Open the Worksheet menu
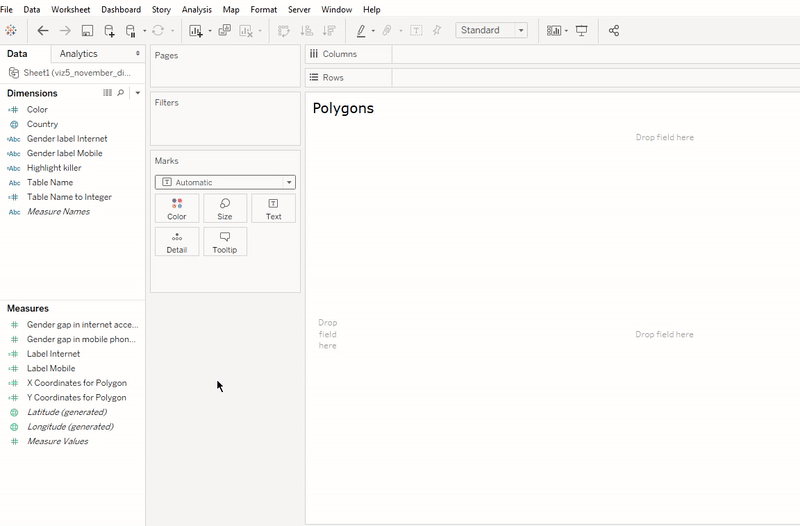This screenshot has height=526, width=800. point(70,9)
